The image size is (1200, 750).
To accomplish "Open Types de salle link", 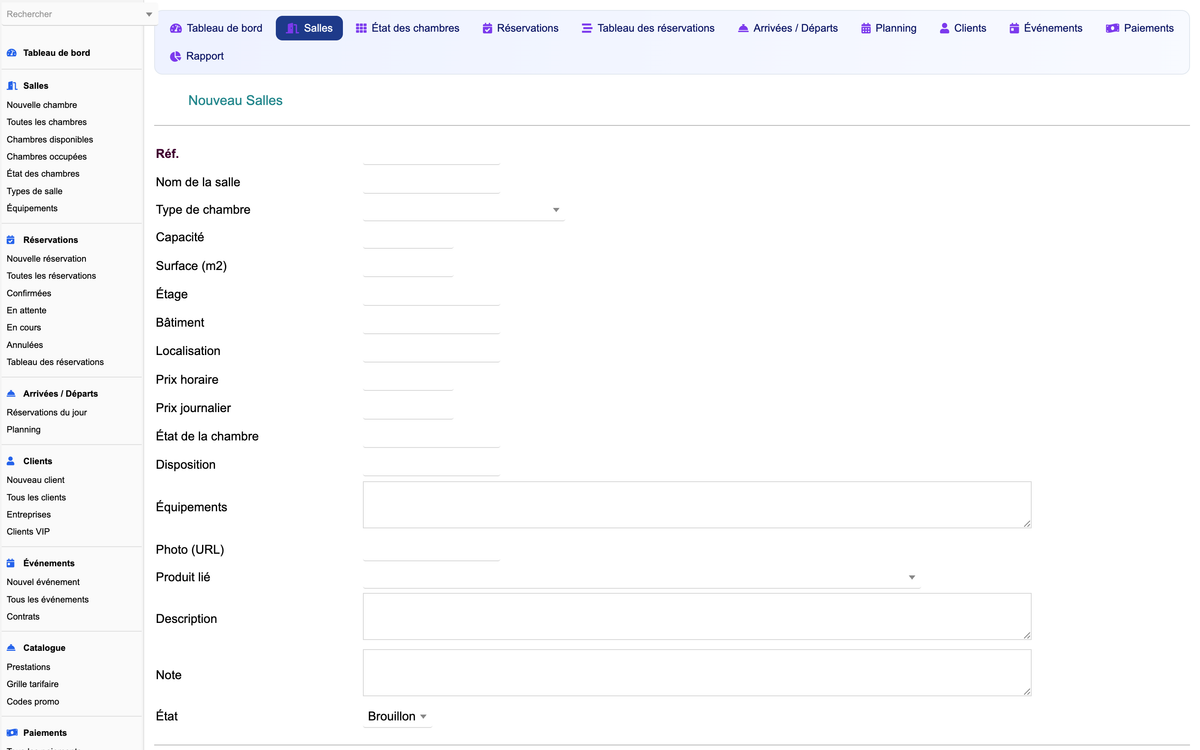I will click(x=35, y=191).
